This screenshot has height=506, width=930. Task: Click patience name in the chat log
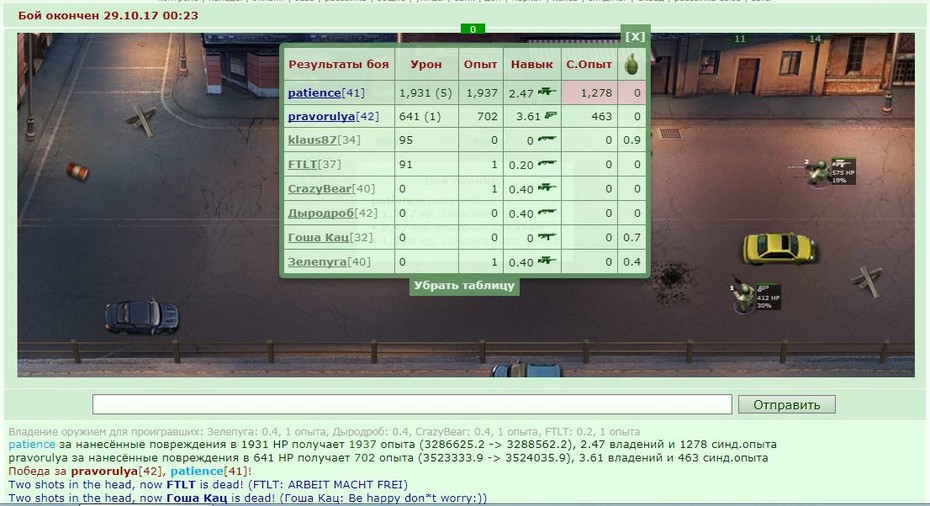tap(31, 444)
